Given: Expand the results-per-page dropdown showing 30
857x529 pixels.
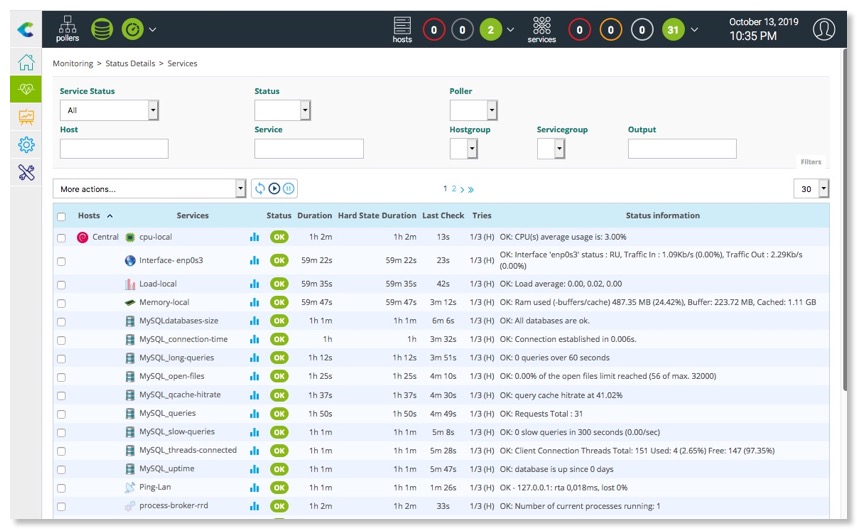Looking at the screenshot, I should pos(810,188).
